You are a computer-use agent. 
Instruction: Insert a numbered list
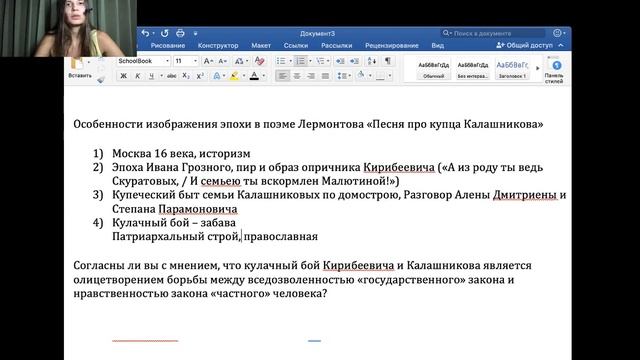click(x=300, y=61)
